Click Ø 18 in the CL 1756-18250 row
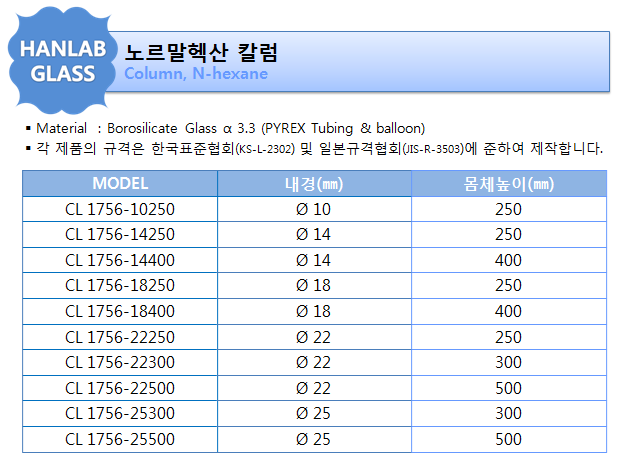Screen dimensions: 627x453 click(x=314, y=285)
